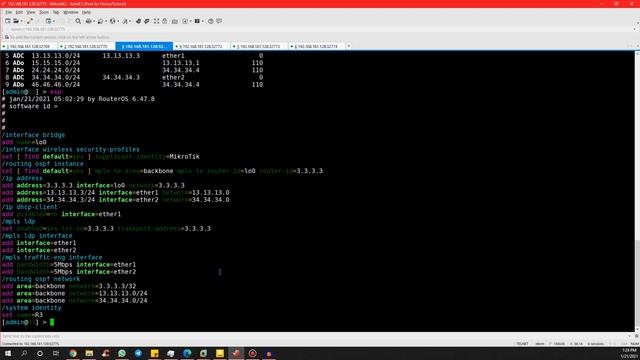640x360 pixels.
Task: Open WhatsApp from the taskbar
Action: tap(122, 353)
